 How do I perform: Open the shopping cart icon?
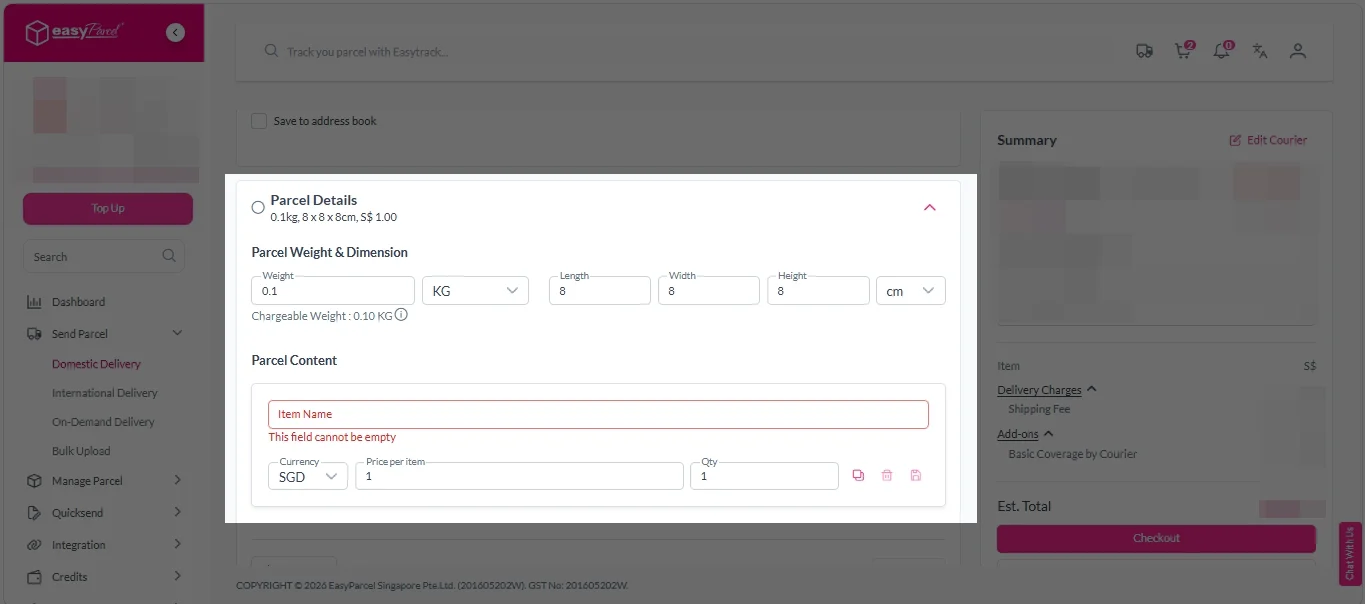(1183, 51)
